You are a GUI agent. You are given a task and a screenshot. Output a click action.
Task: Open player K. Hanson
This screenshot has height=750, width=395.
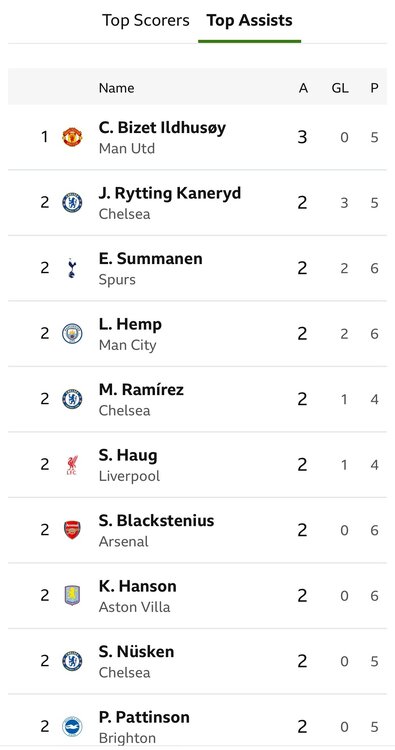[x=138, y=586]
